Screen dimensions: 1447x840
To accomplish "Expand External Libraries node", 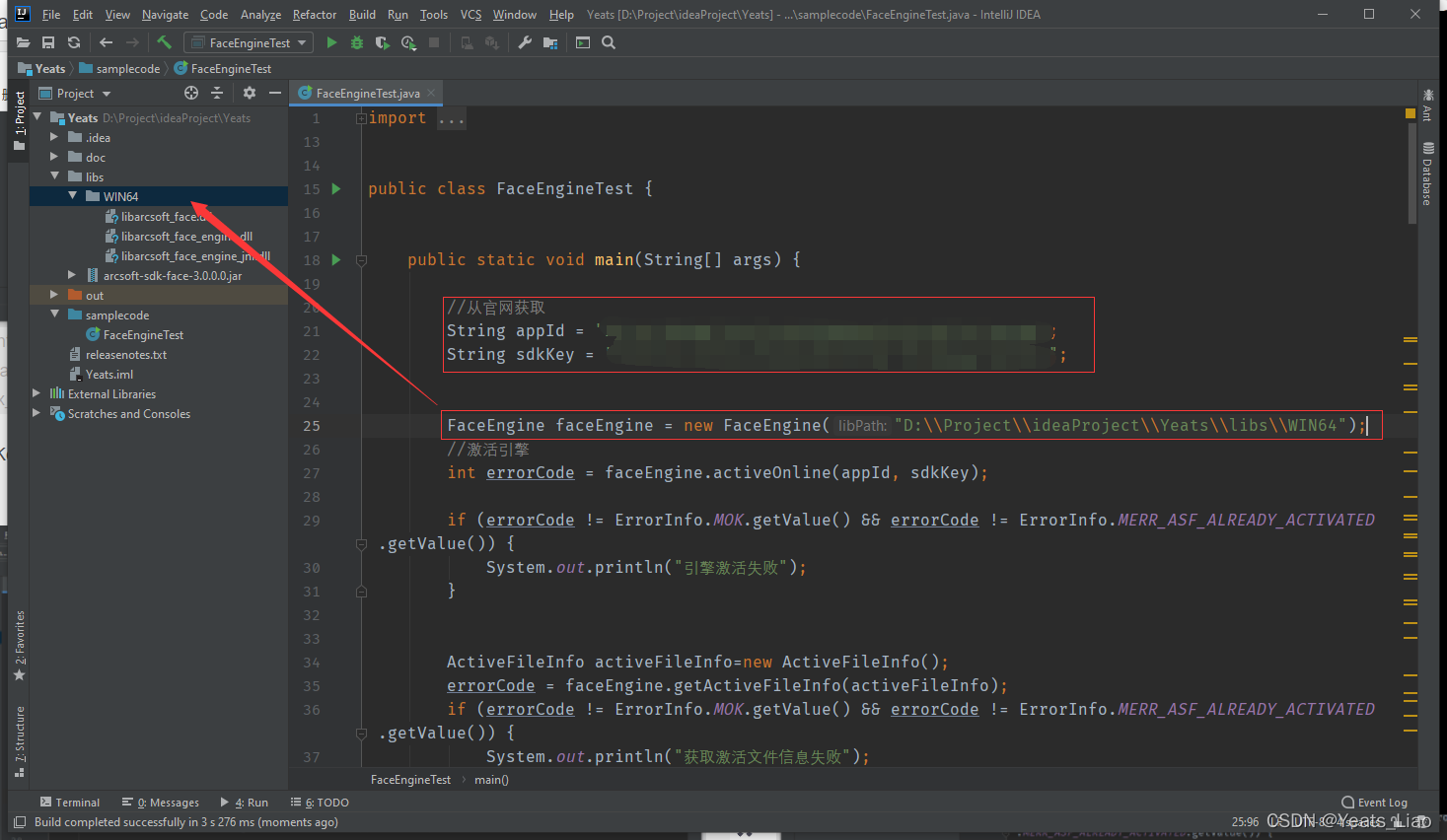I will [x=37, y=393].
